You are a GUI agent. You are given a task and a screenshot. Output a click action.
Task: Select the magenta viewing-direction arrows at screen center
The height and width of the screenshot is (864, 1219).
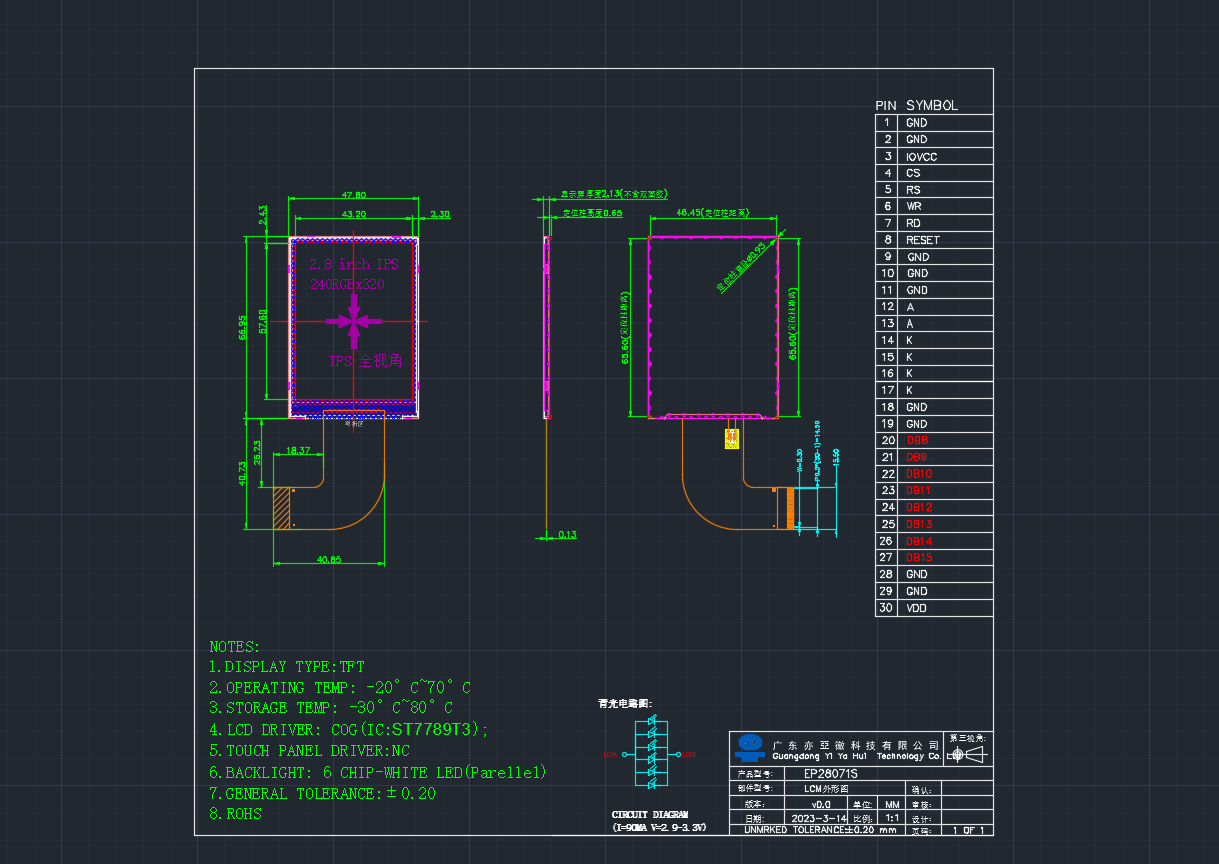tap(355, 321)
